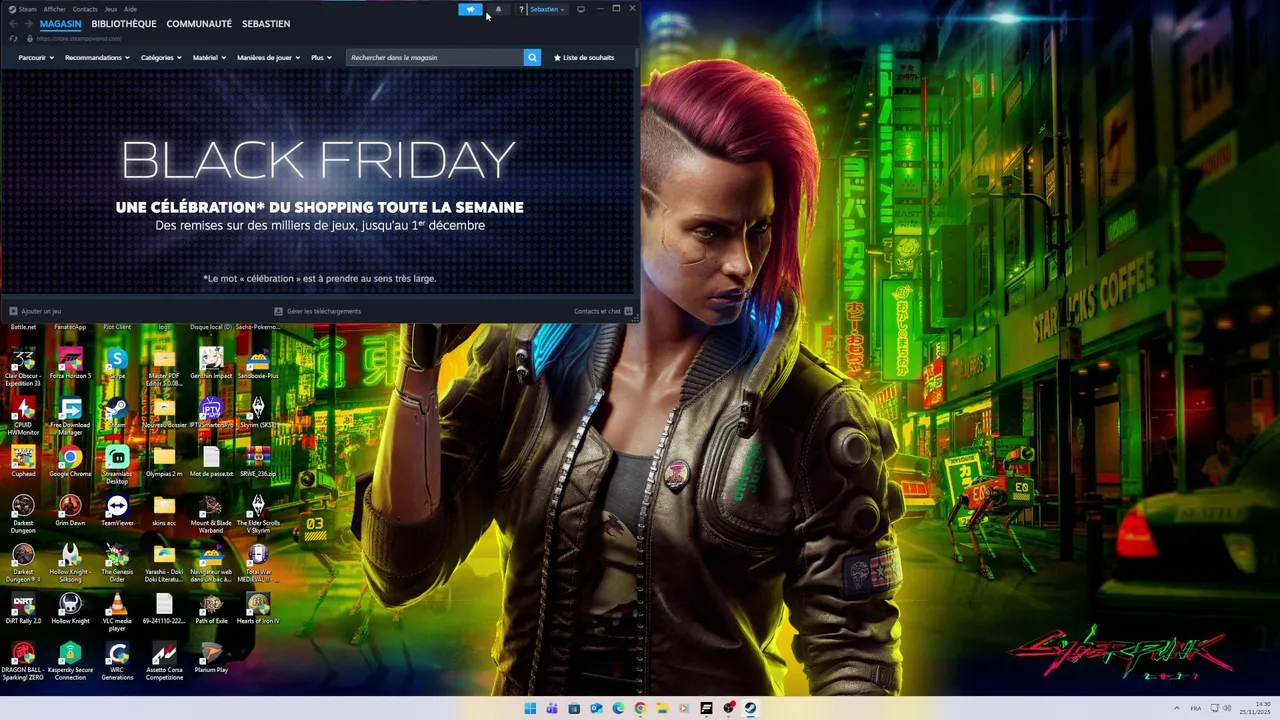Image resolution: width=1280 pixels, height=720 pixels.
Task: Select the Hearts of Iron IV icon
Action: click(x=258, y=608)
